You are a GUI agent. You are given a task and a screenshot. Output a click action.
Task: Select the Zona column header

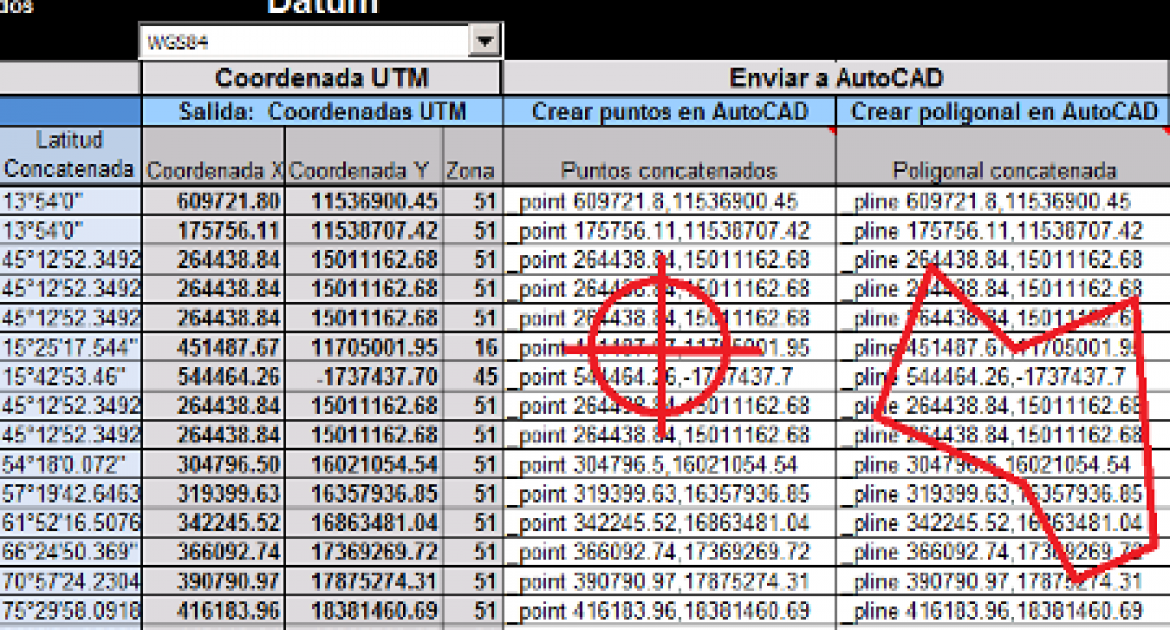click(471, 171)
